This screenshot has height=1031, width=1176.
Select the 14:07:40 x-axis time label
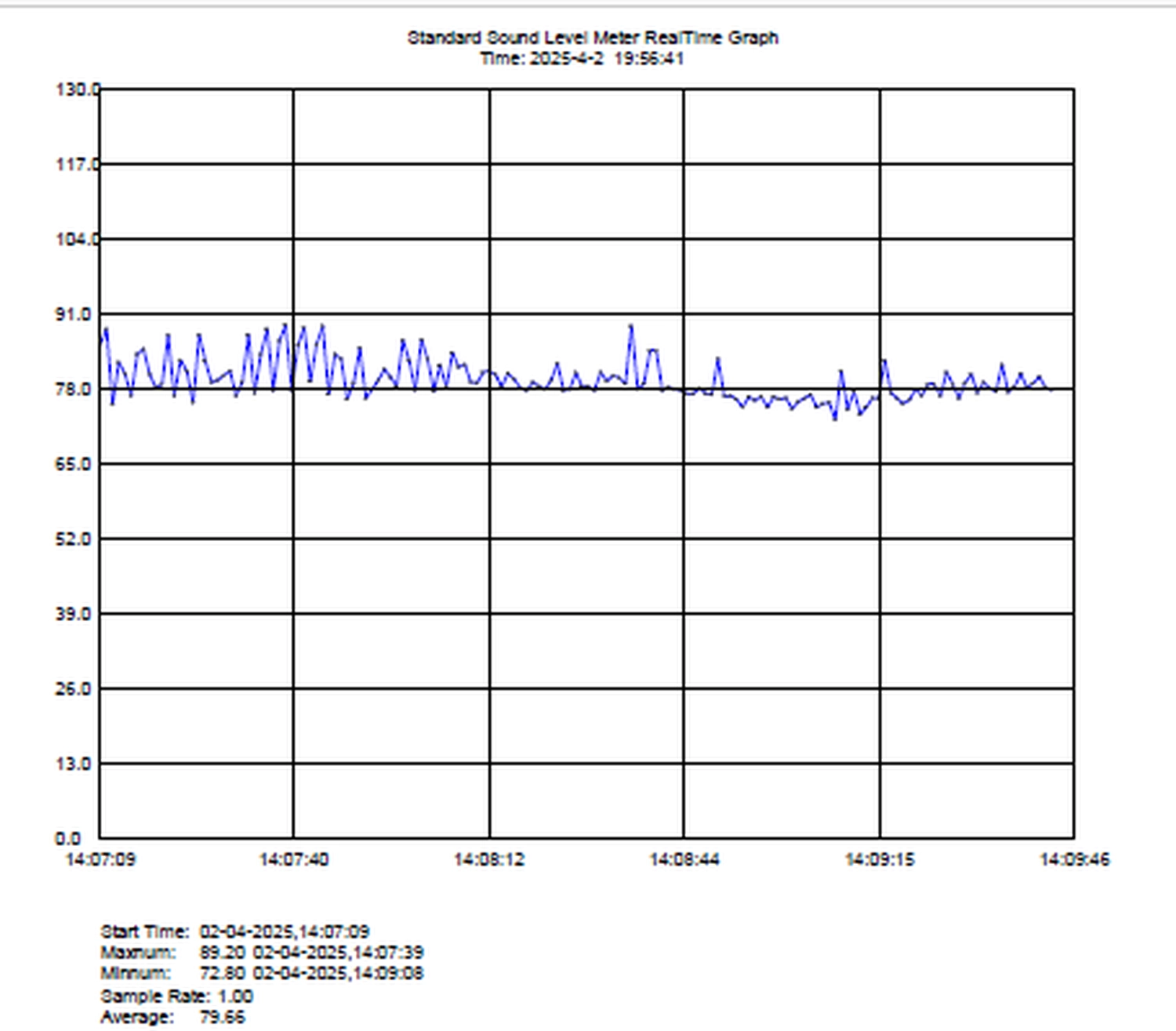pyautogui.click(x=294, y=860)
